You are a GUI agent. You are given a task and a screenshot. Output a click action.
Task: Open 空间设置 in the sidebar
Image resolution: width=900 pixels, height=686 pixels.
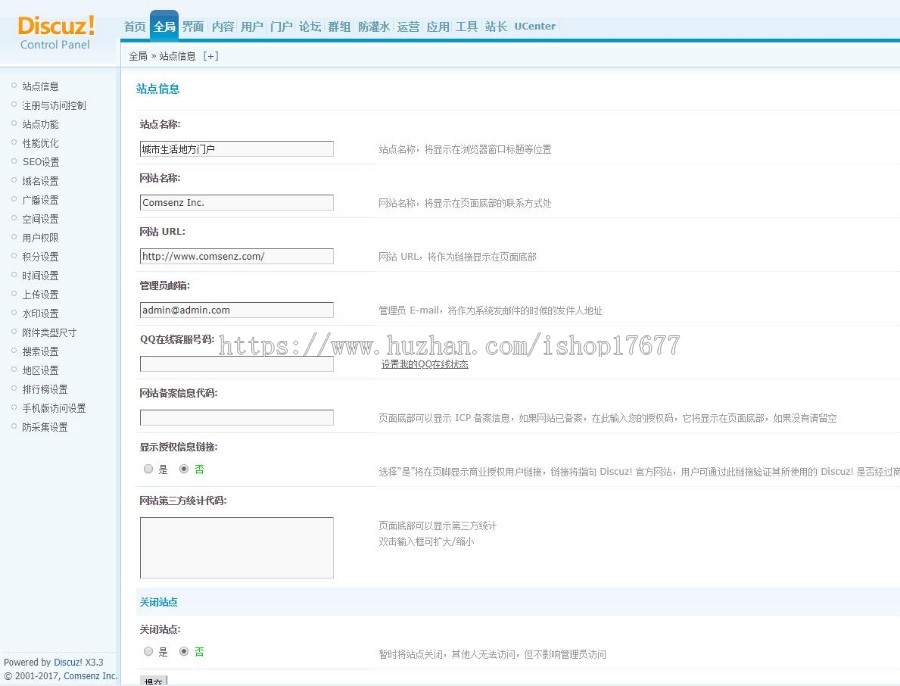[40, 219]
